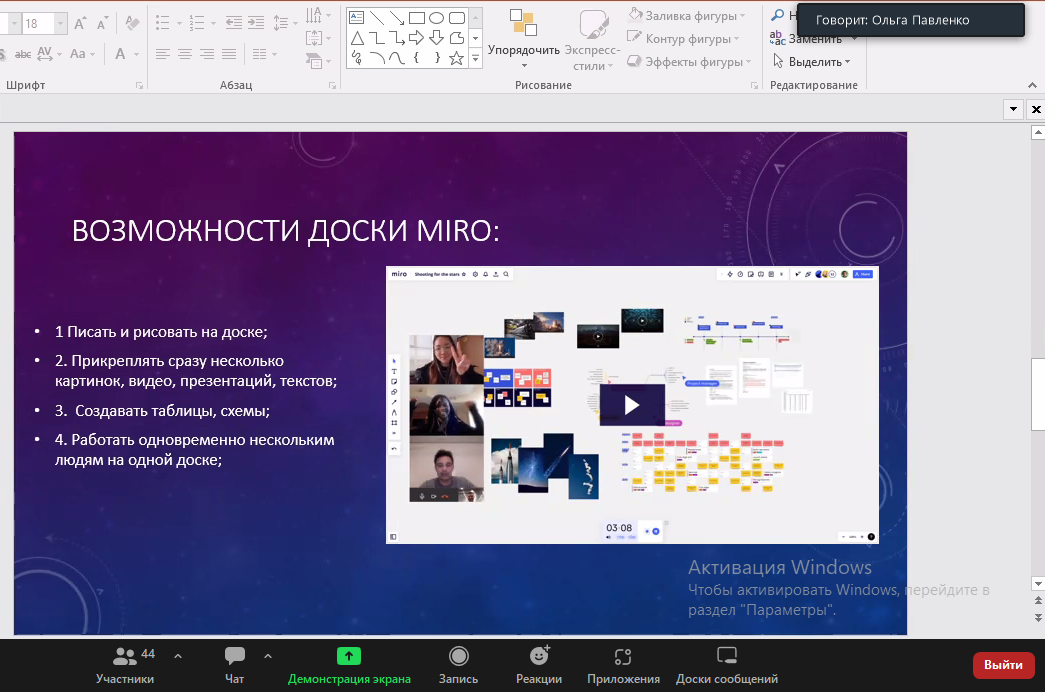Image resolution: width=1045 pixels, height=692 pixels.
Task: Open the text direction menu
Action: (x=318, y=15)
